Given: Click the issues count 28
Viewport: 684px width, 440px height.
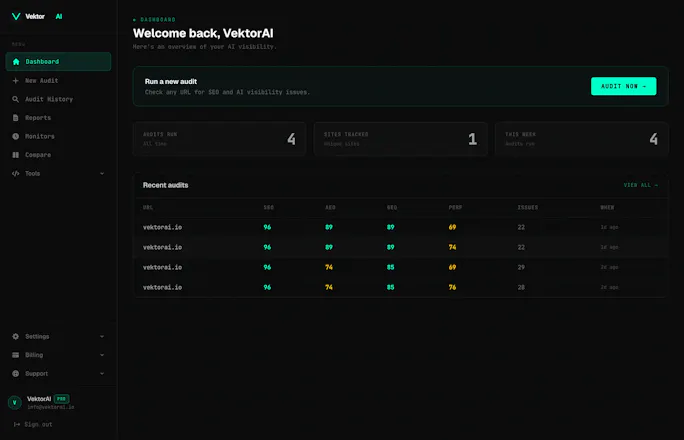Looking at the screenshot, I should 521,287.
